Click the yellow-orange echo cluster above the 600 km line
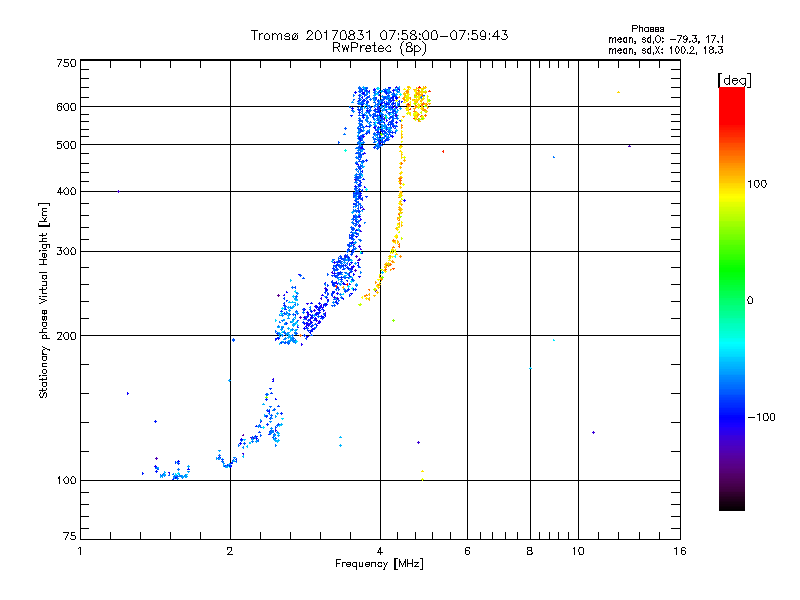This screenshot has width=800, height=600. point(417,103)
